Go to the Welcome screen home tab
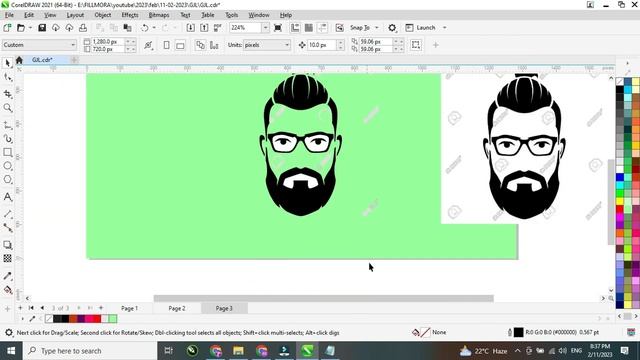The image size is (640, 360). (19, 60)
